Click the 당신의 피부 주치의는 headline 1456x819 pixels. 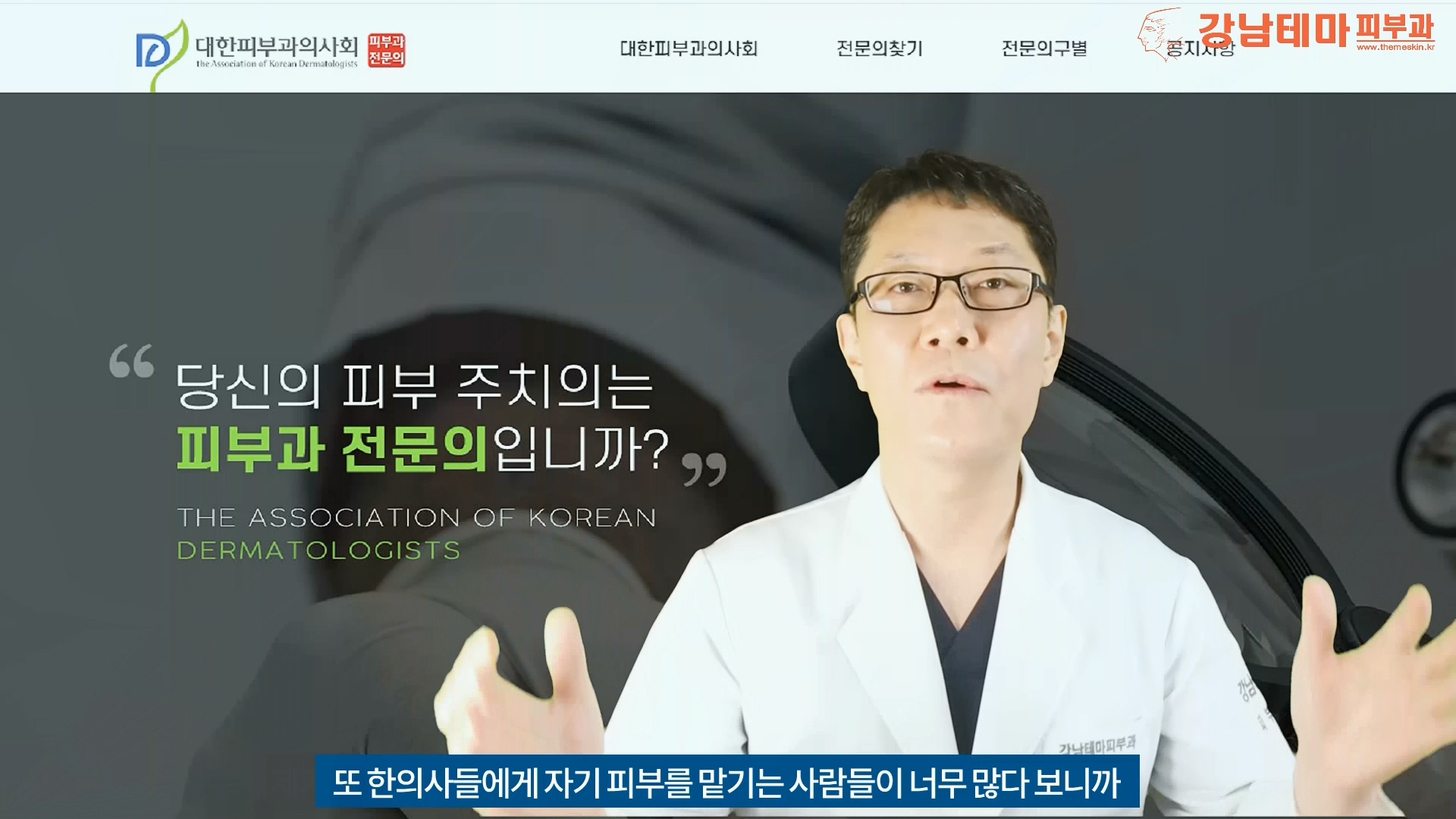(414, 387)
